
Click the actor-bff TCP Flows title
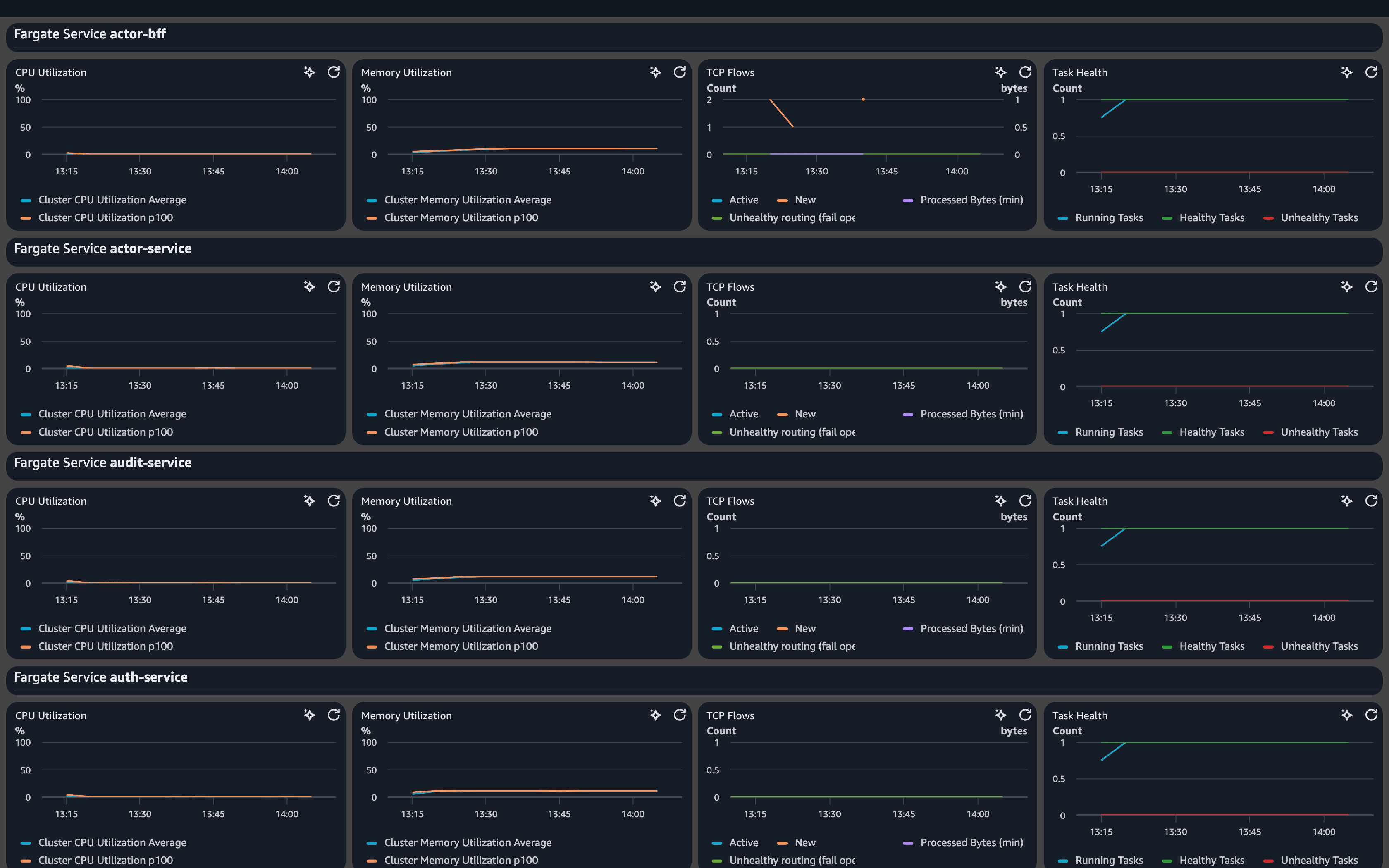point(730,72)
